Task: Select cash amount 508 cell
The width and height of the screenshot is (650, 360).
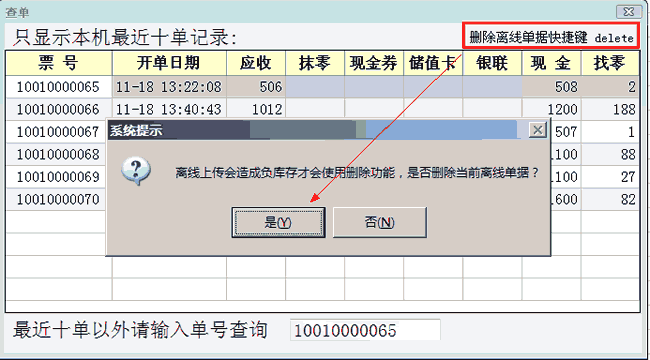Action: coord(551,87)
